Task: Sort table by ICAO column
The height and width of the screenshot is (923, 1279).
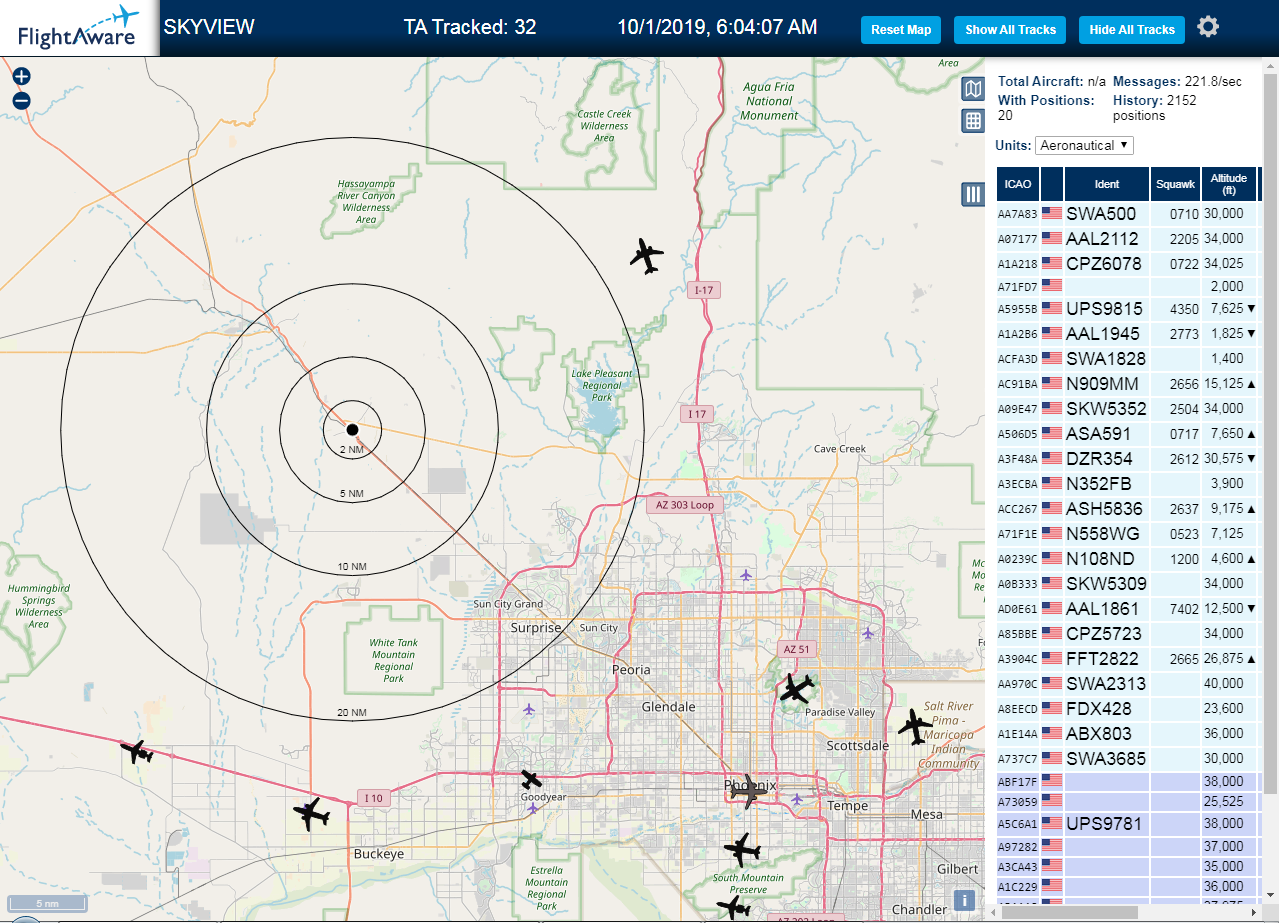Action: [1018, 184]
